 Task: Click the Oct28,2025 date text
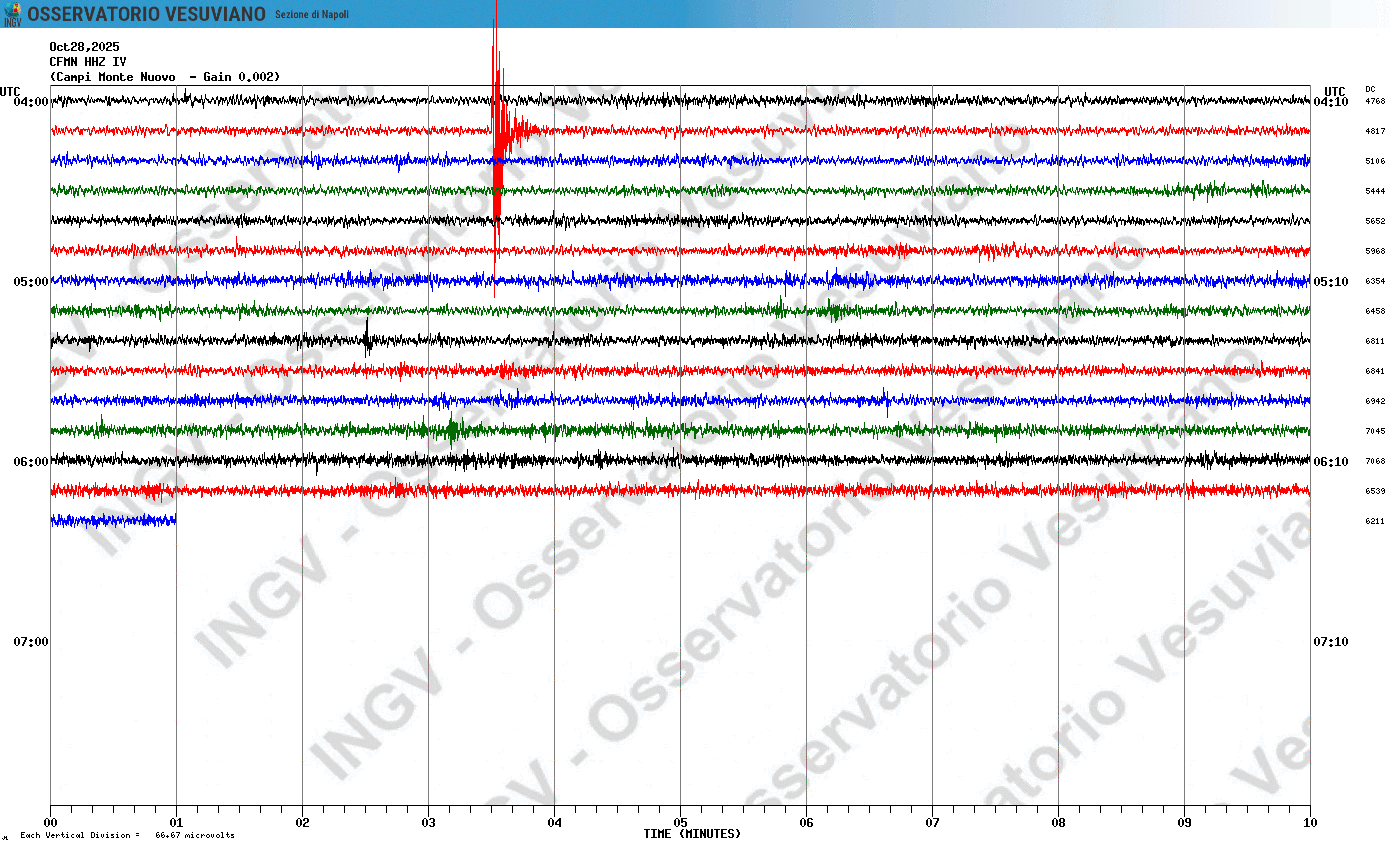click(x=84, y=46)
